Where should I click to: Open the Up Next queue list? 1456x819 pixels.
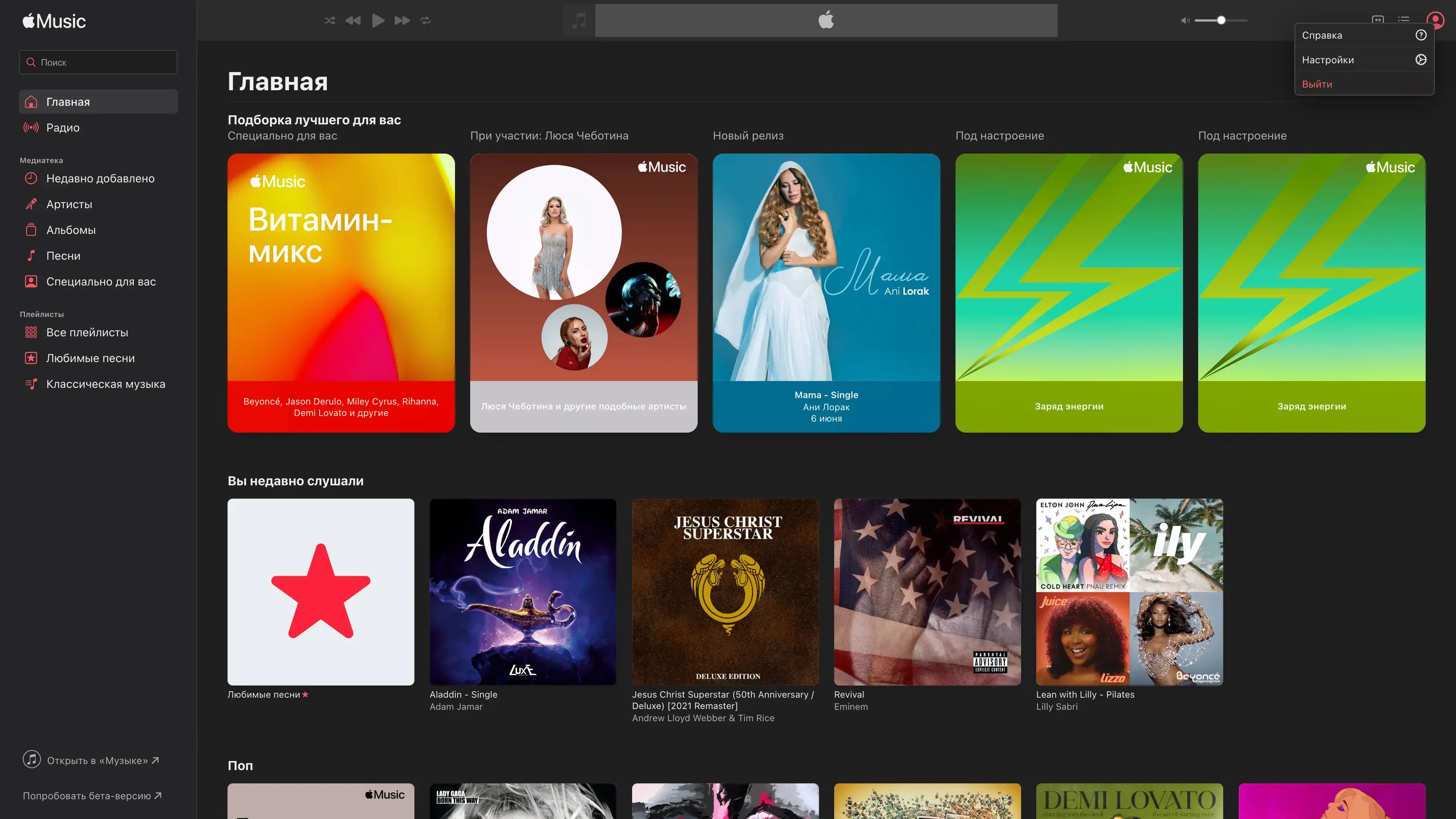pos(1403,19)
